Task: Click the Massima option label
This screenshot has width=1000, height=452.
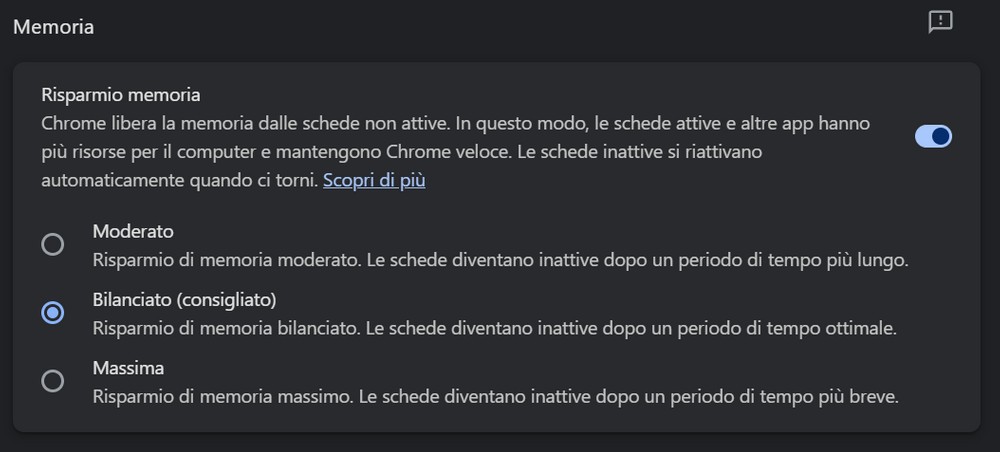Action: point(128,367)
